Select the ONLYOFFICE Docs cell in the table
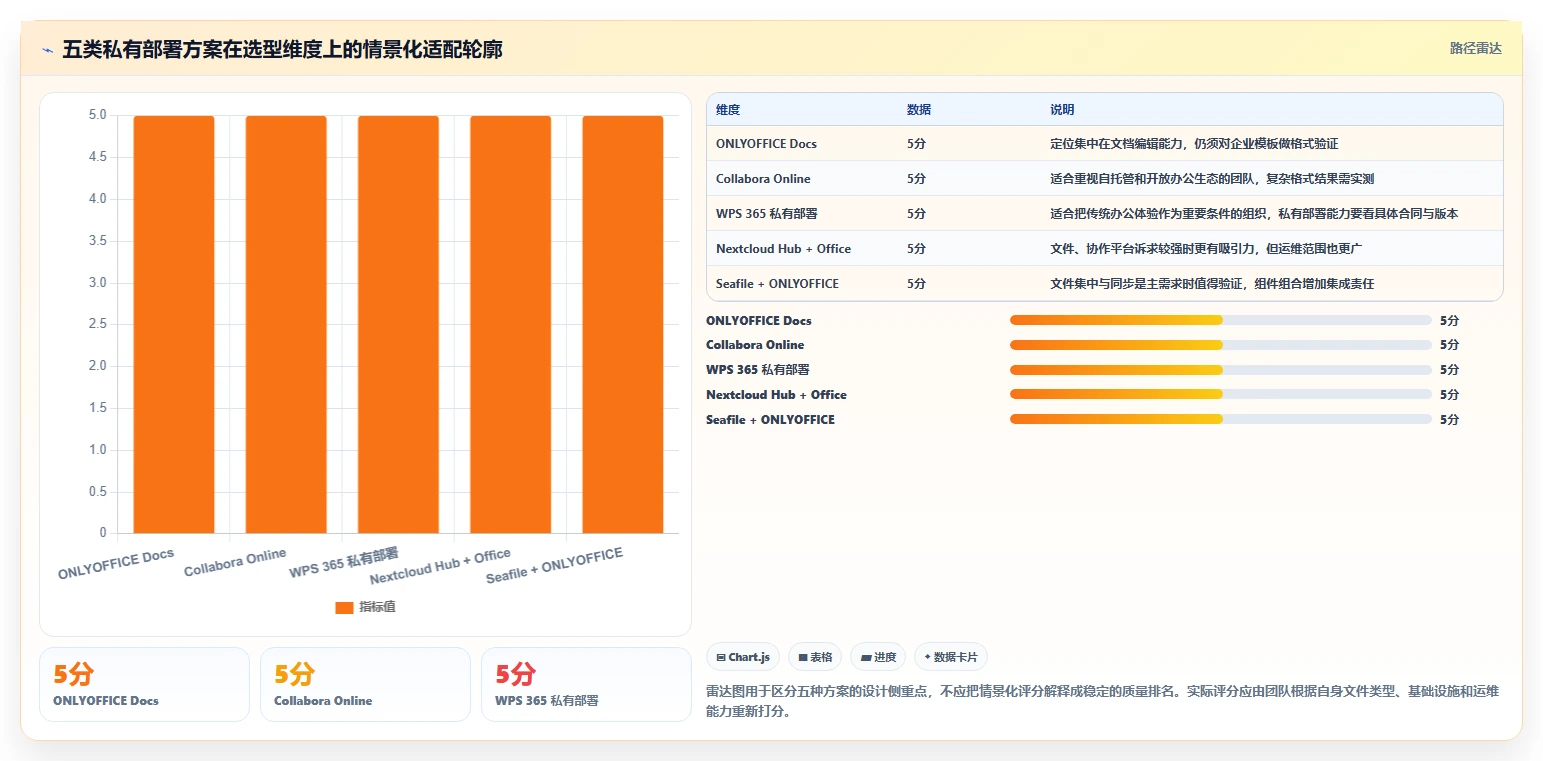 pyautogui.click(x=766, y=144)
